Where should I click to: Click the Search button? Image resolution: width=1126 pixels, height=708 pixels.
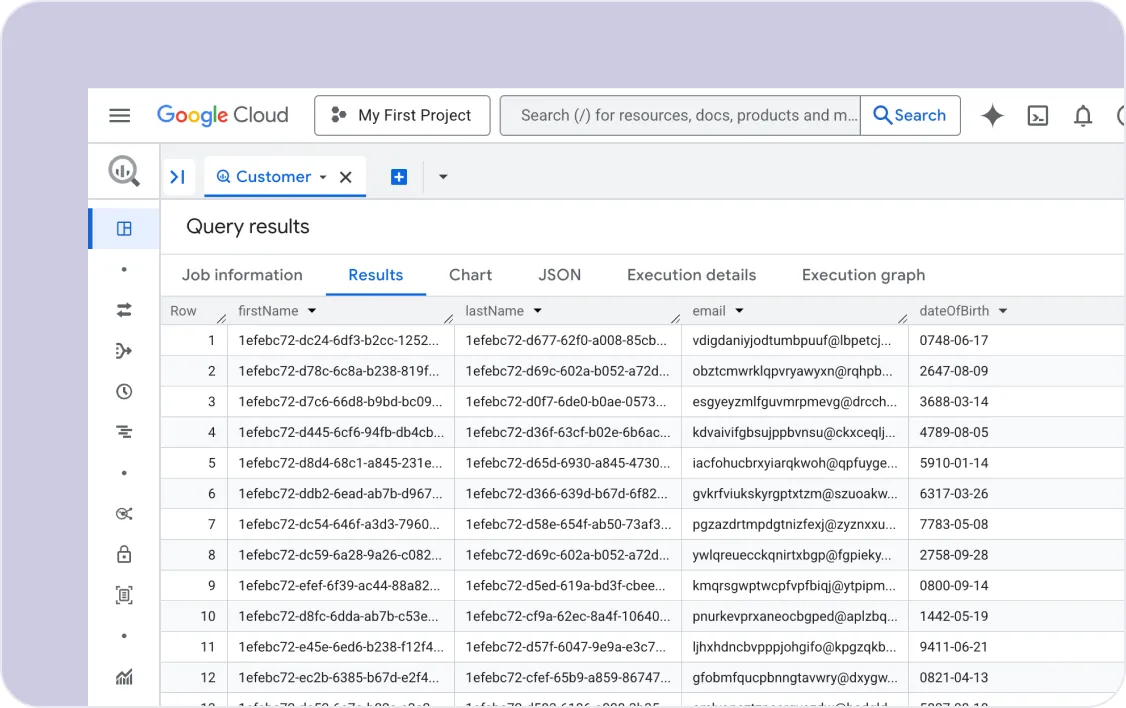click(x=910, y=116)
